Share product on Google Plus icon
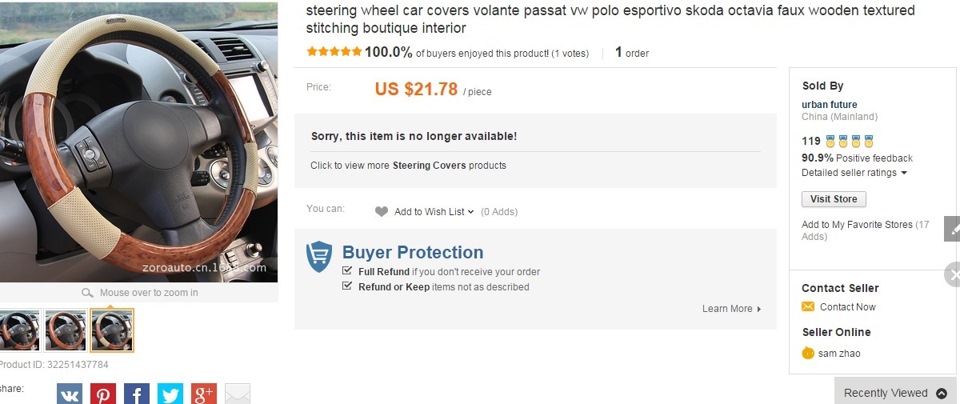 pos(204,393)
